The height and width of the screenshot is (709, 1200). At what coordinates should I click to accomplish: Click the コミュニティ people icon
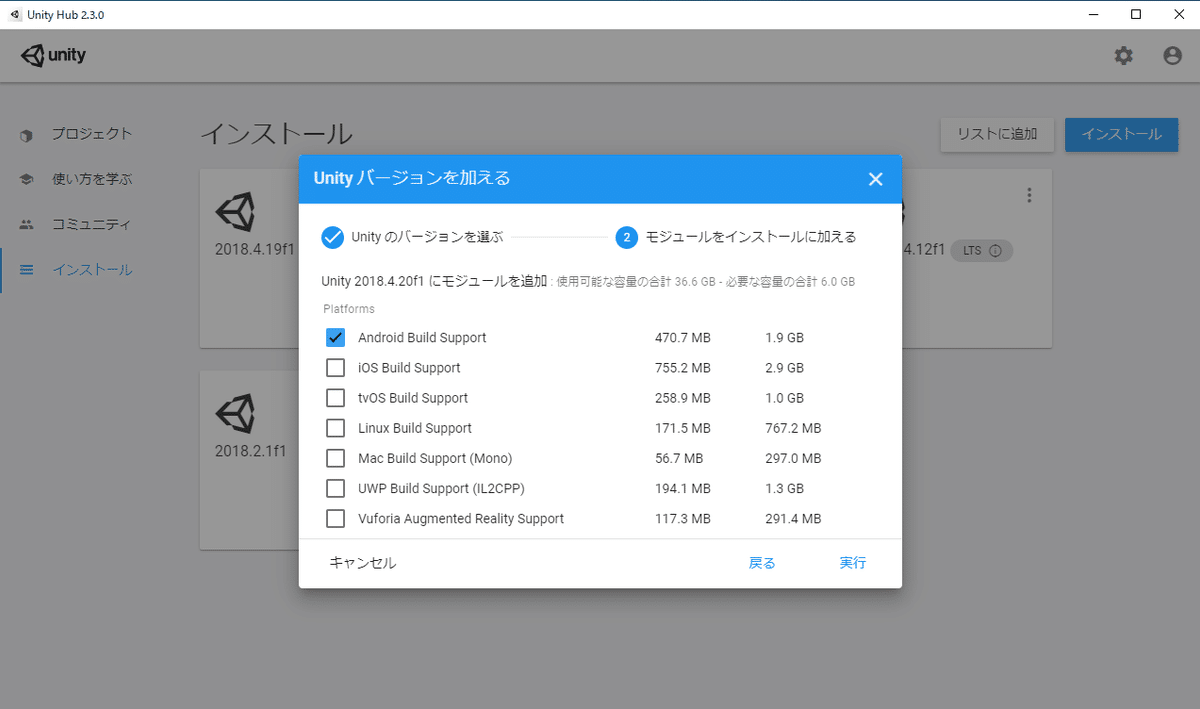(x=27, y=225)
